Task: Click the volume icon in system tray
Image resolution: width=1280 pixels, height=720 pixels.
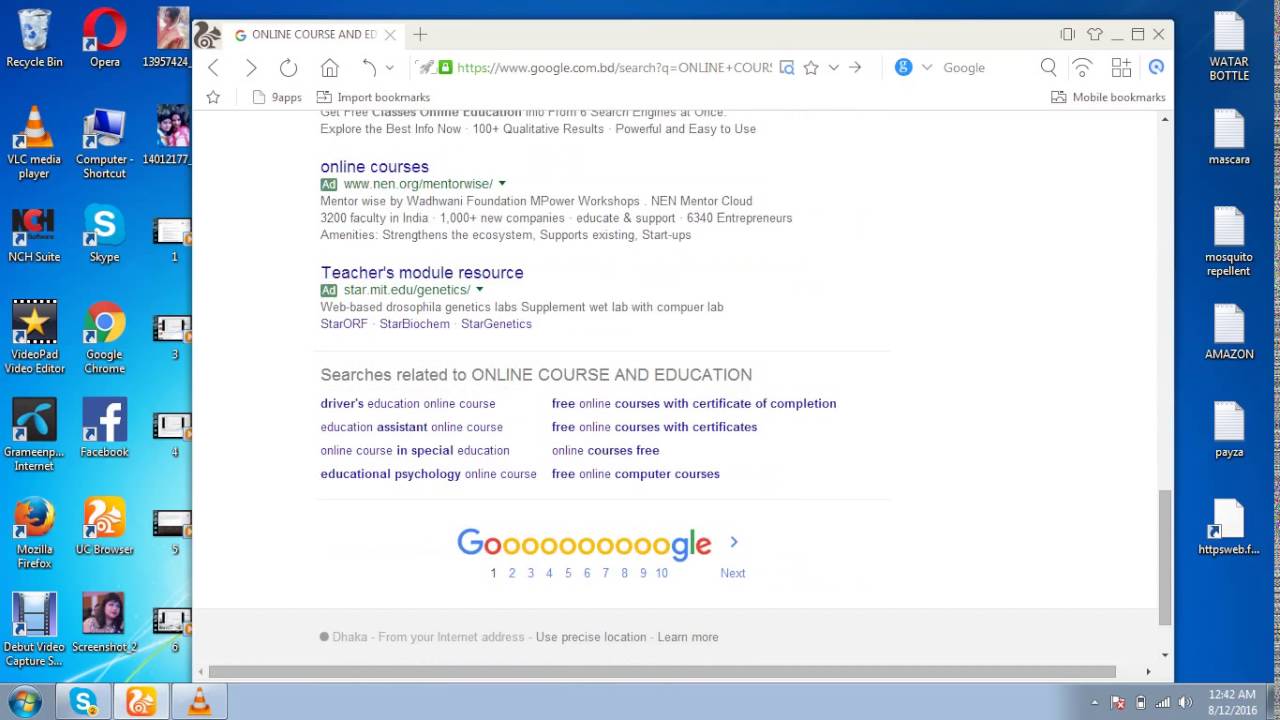Action: (x=1186, y=702)
